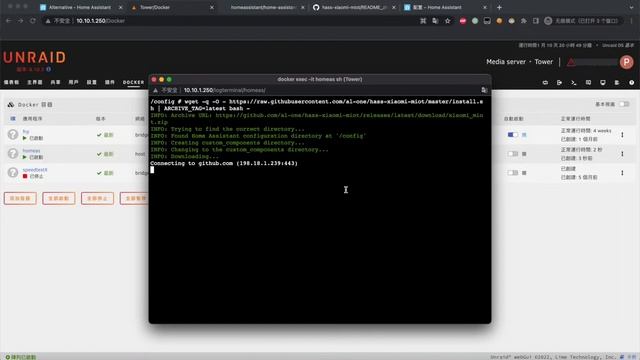Image resolution: width=640 pixels, height=360 pixels.
Task: Open the system log icon in the Unraid toolbar
Action: pyautogui.click(x=617, y=82)
